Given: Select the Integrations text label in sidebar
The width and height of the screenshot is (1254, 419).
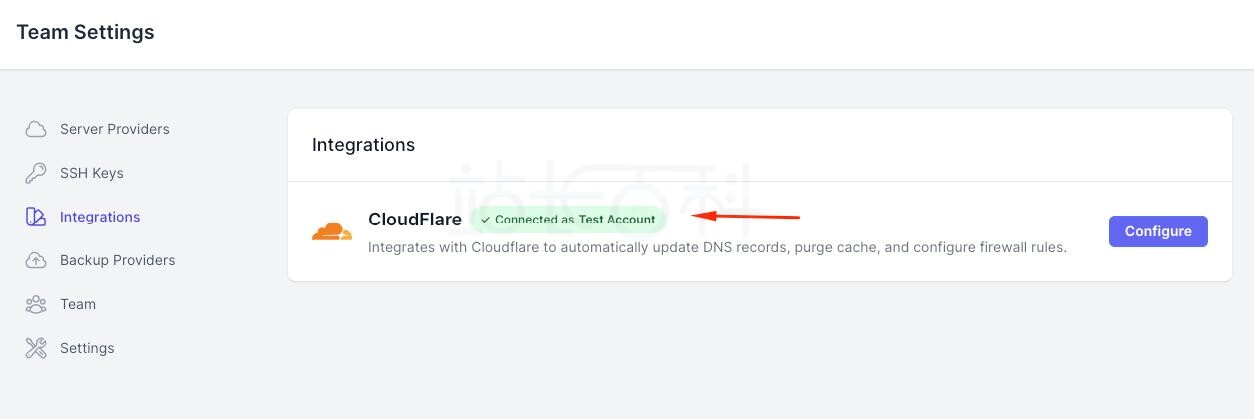Looking at the screenshot, I should coord(100,217).
